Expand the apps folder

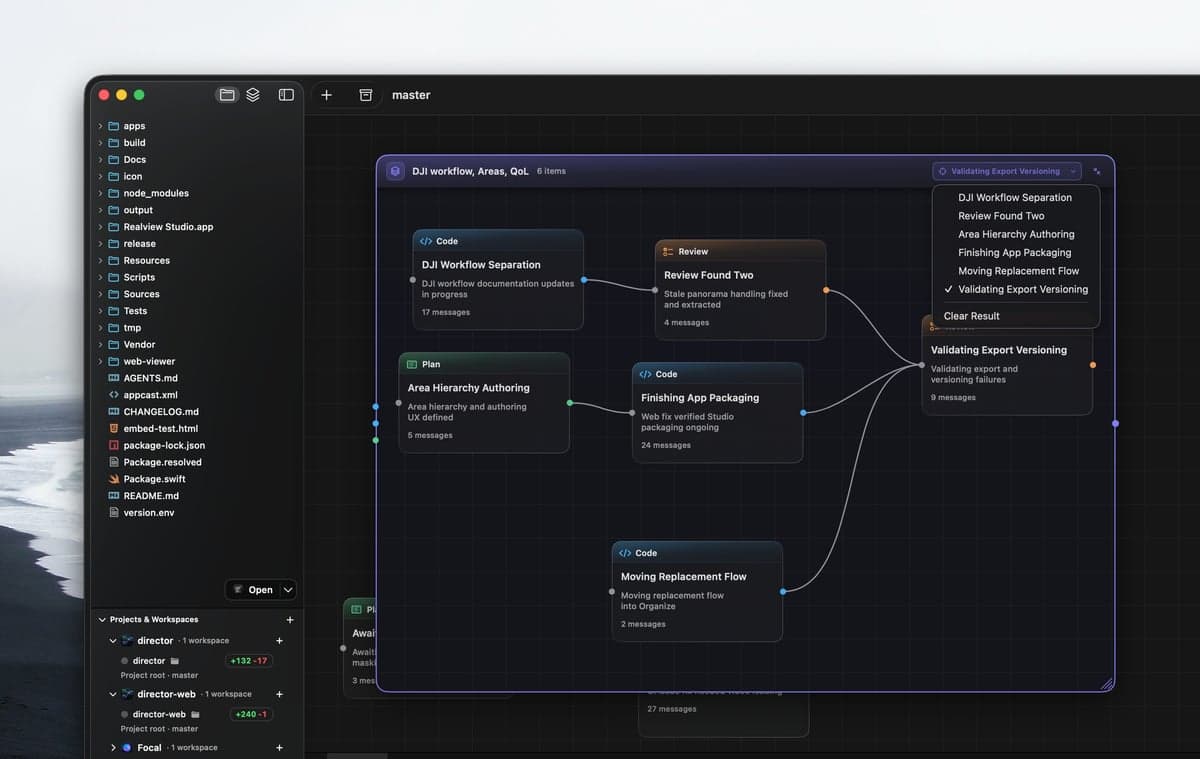[x=100, y=126]
